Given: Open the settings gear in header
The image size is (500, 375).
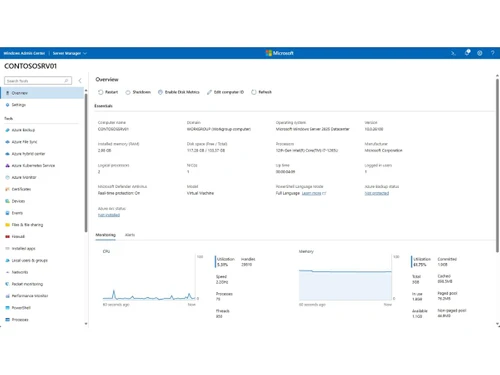Looking at the screenshot, I should click(x=480, y=53).
